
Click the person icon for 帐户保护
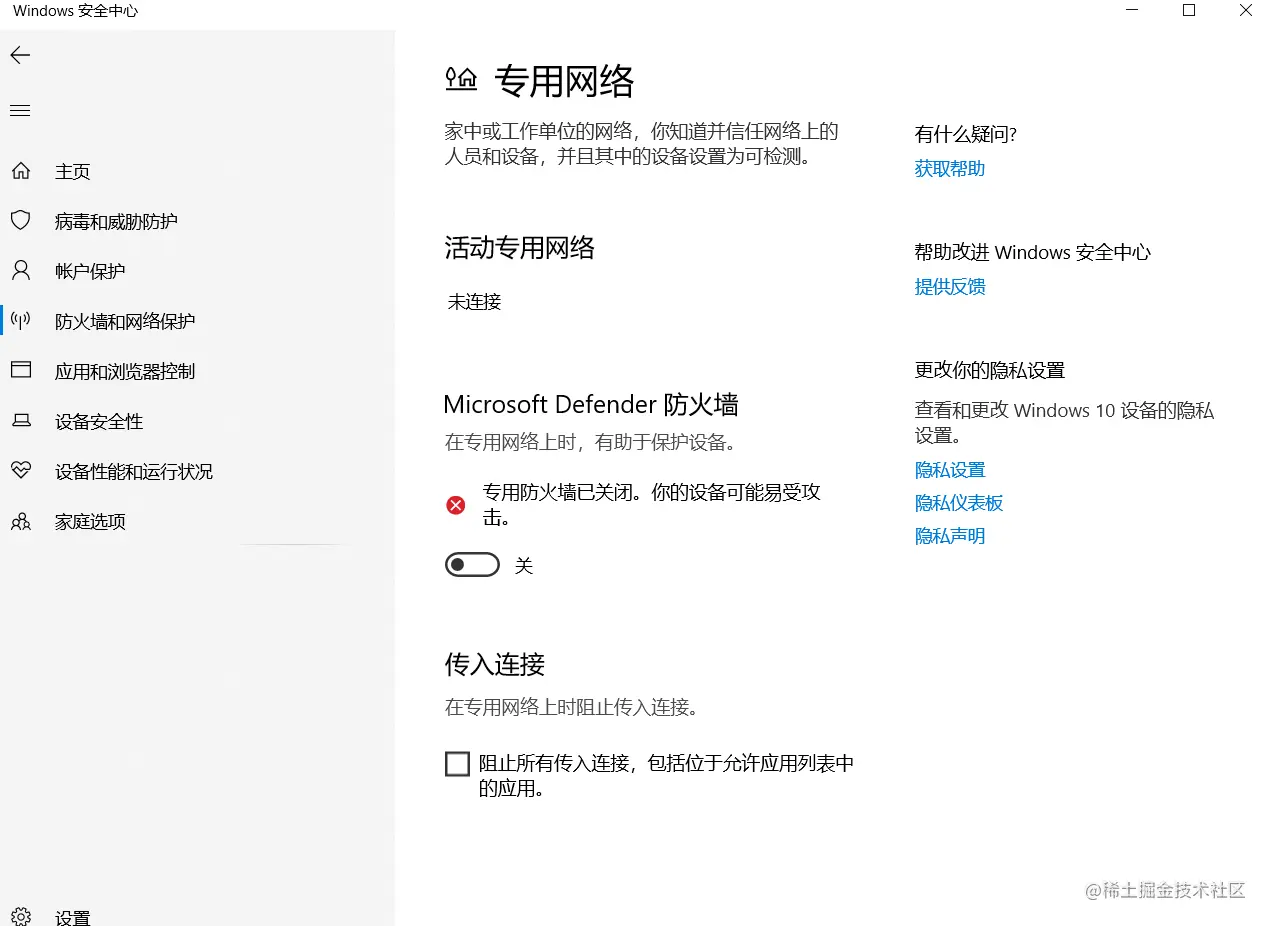point(21,271)
